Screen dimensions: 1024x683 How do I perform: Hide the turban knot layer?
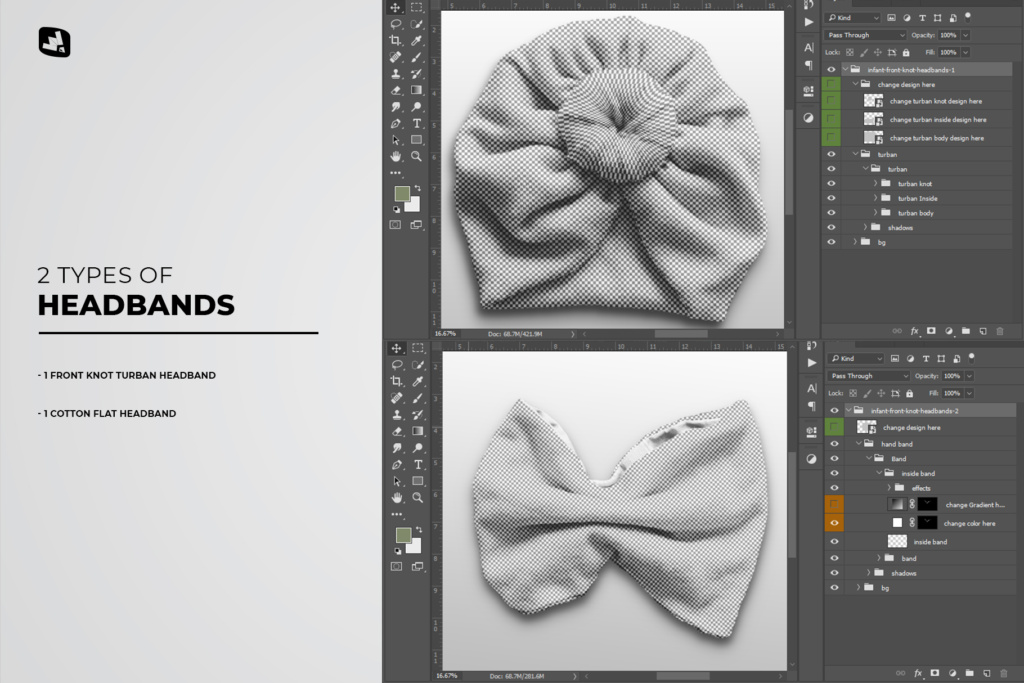[831, 183]
